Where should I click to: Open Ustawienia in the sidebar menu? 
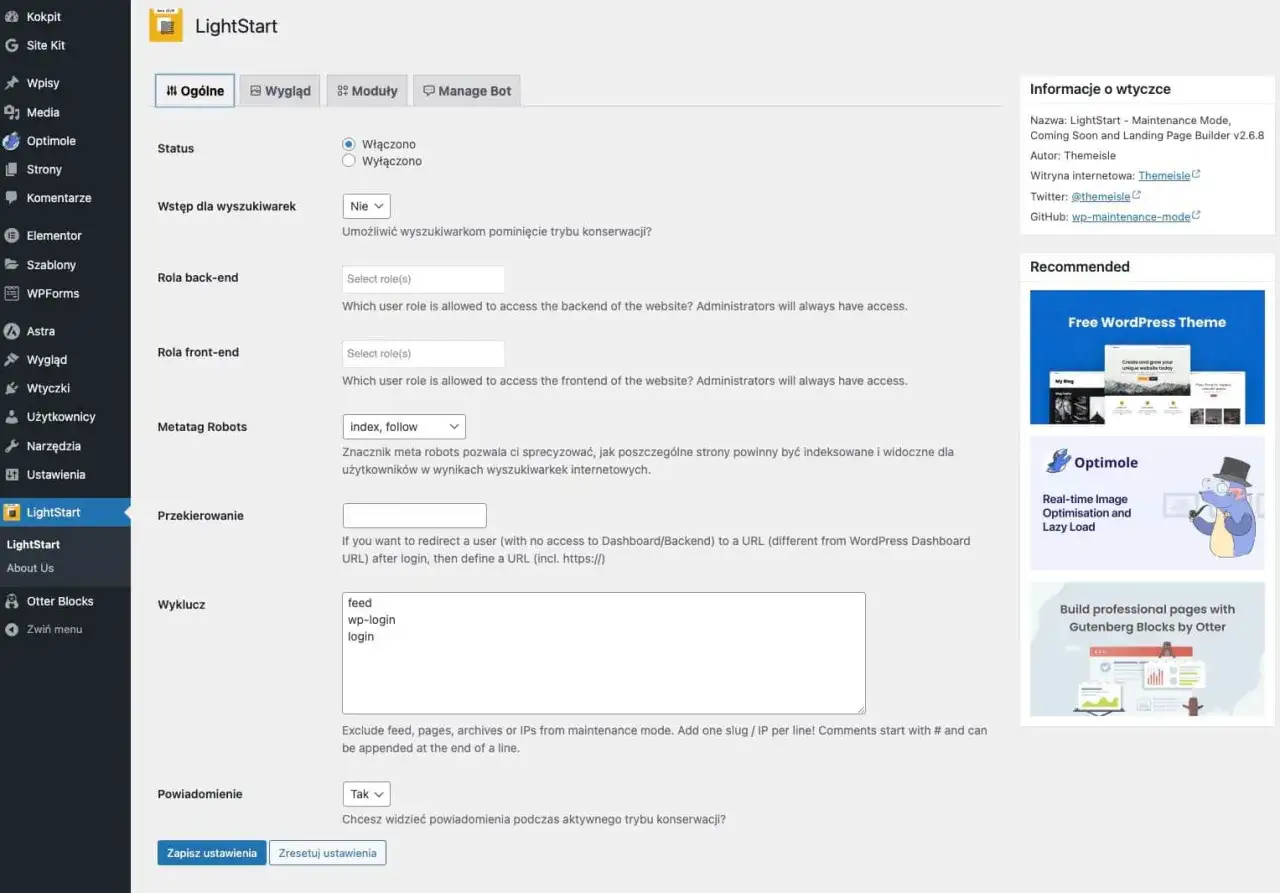65,475
